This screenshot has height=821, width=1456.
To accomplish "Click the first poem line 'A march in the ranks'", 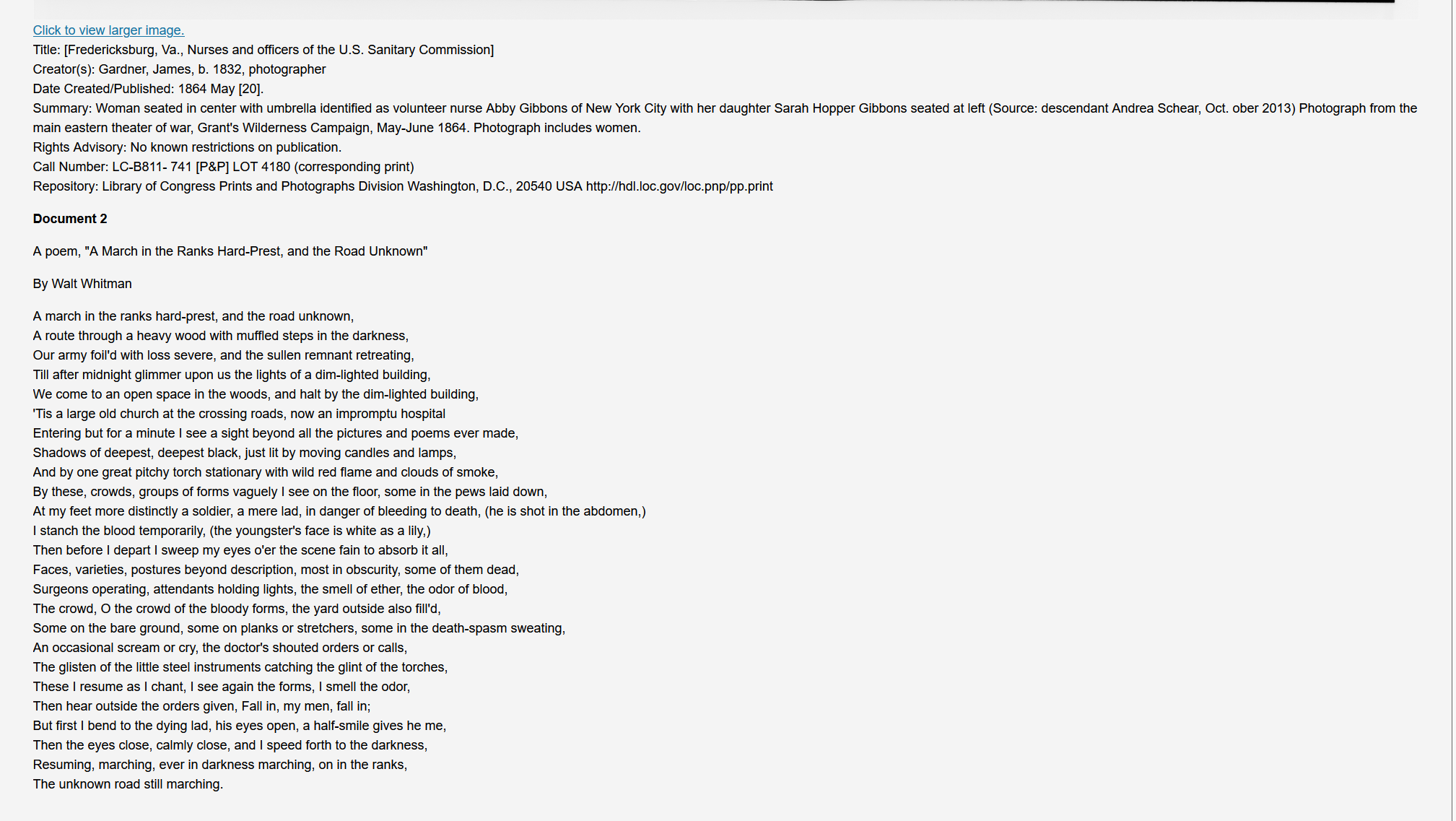I will (x=193, y=316).
